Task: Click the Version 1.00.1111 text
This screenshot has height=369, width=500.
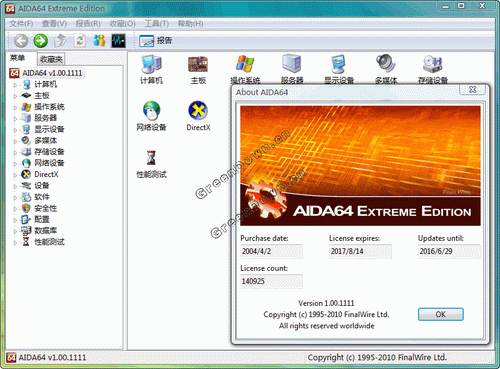Action: (326, 303)
